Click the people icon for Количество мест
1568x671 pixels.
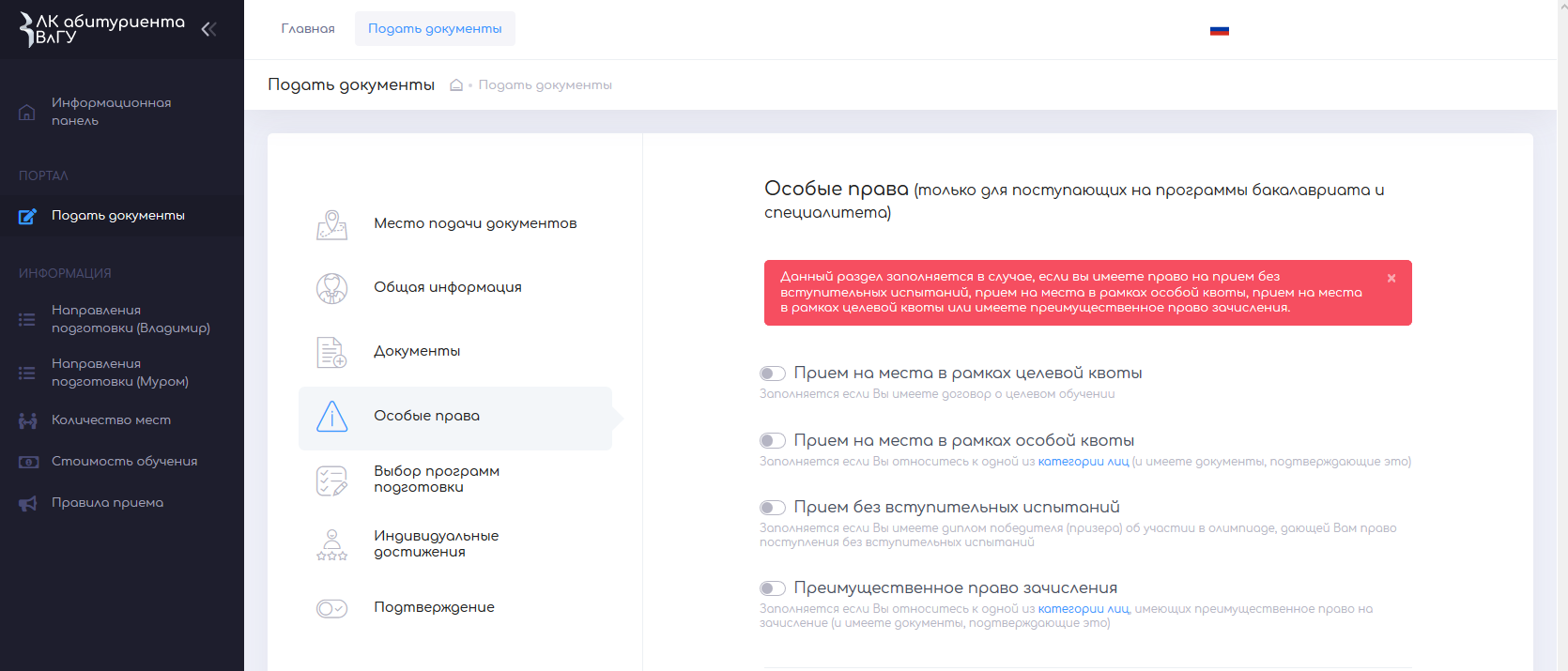point(28,420)
